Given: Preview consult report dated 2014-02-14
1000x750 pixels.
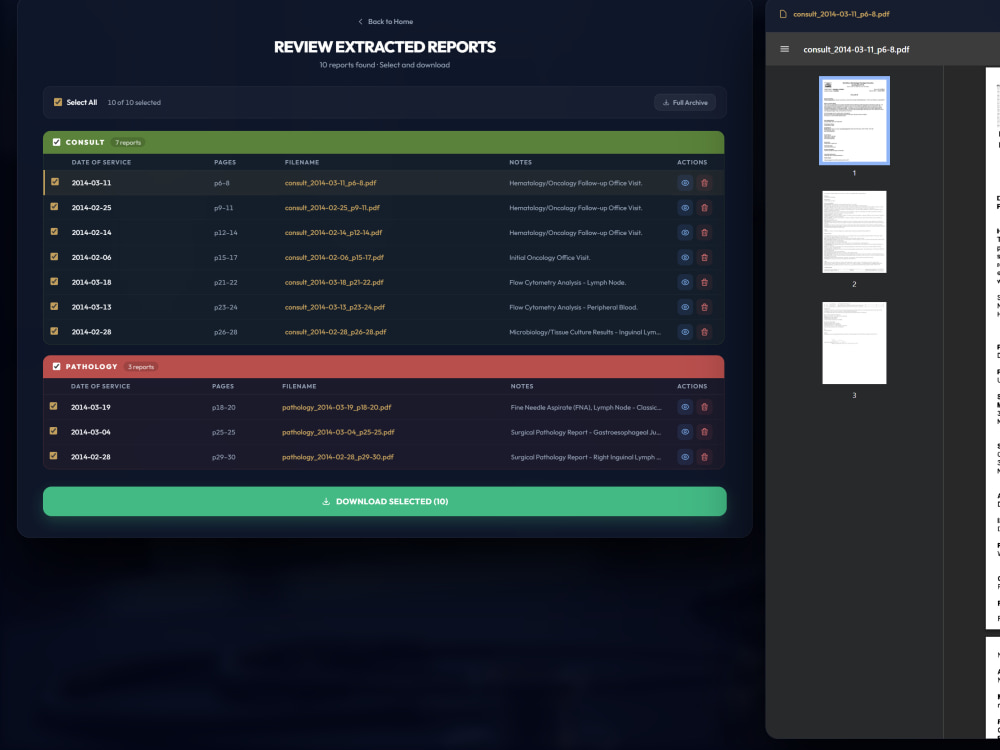Looking at the screenshot, I should (685, 233).
